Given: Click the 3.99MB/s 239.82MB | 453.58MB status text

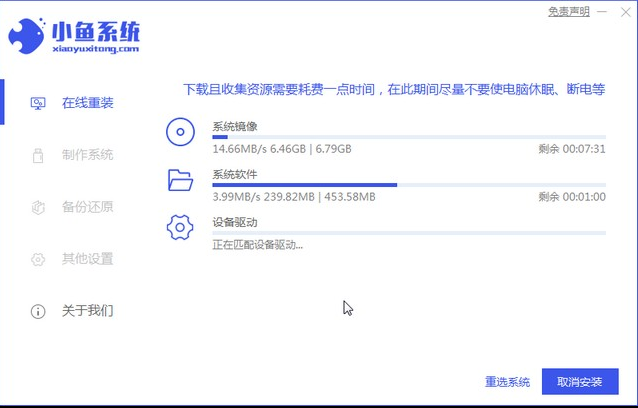Looking at the screenshot, I should pyautogui.click(x=294, y=197).
